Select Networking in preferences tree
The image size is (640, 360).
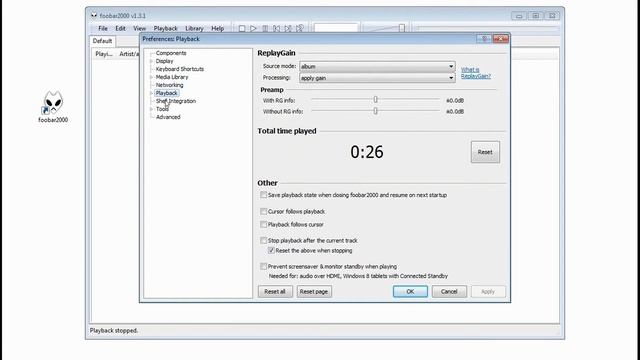coord(169,85)
